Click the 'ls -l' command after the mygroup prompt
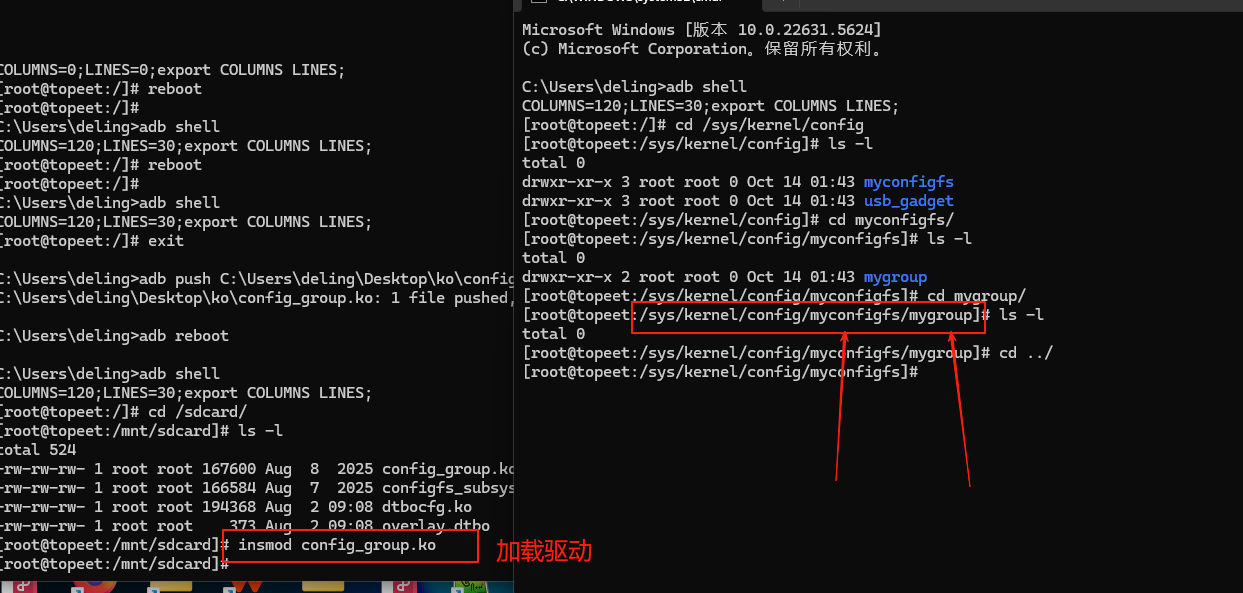Image resolution: width=1243 pixels, height=593 pixels. [1022, 315]
